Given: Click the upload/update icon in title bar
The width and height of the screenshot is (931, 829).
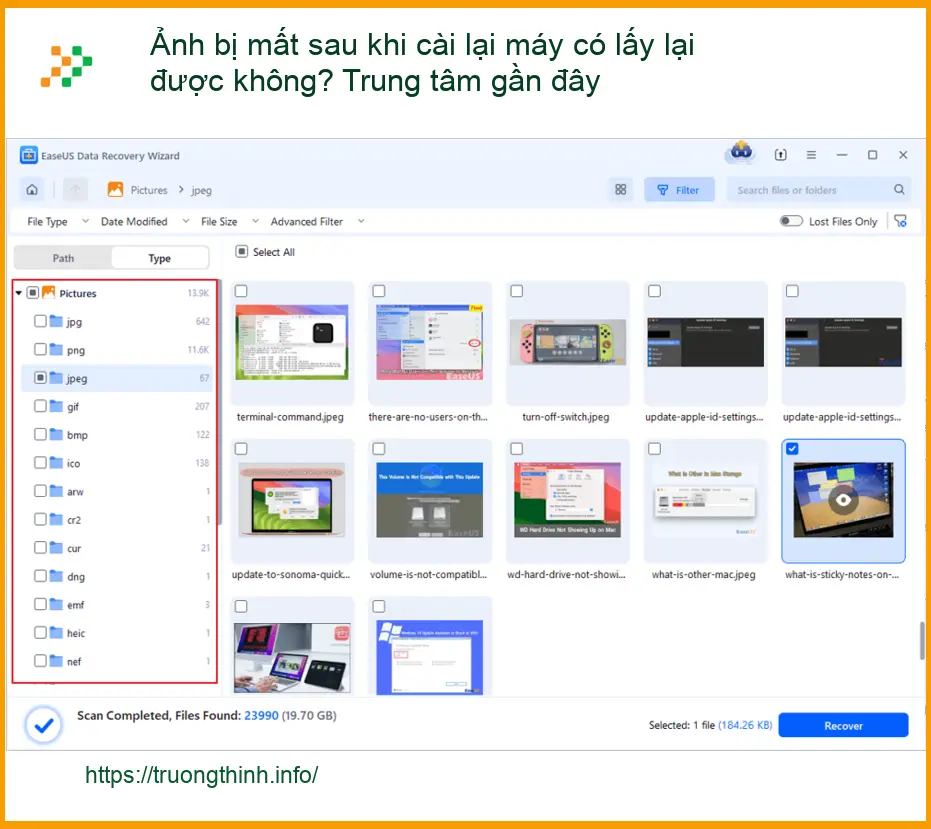Looking at the screenshot, I should (x=780, y=155).
